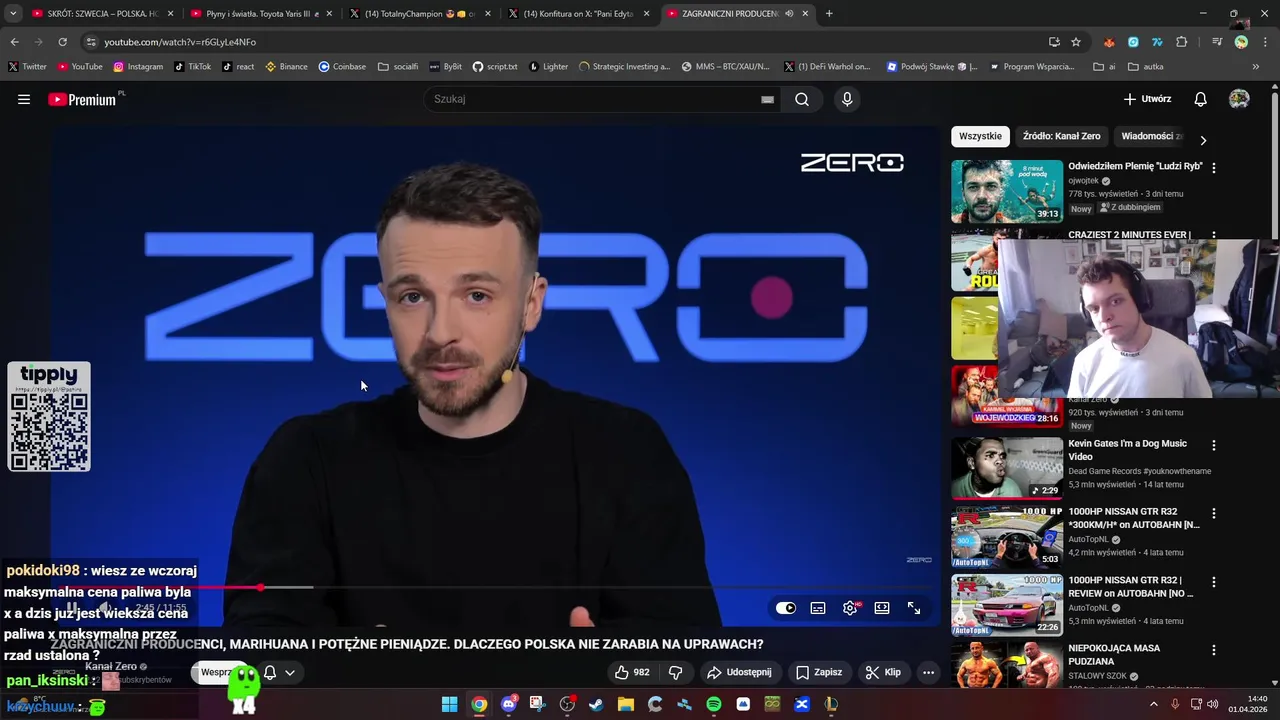Dislike the video with thumbs down
Screen dimensions: 1280x720
pos(676,672)
